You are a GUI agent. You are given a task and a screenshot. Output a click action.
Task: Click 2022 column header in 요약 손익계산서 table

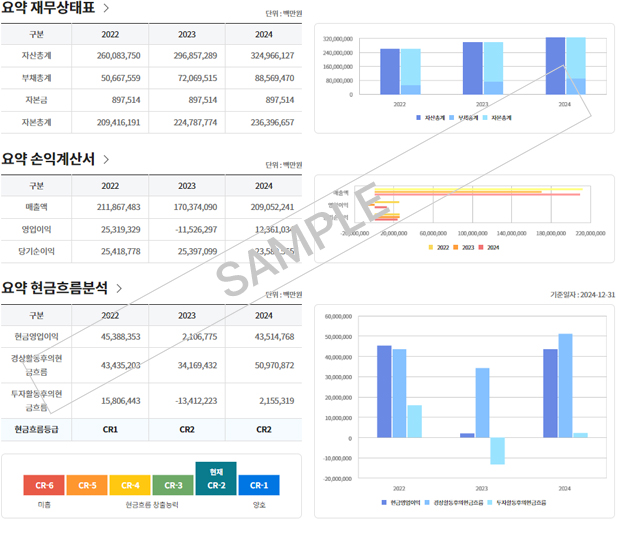coord(110,186)
